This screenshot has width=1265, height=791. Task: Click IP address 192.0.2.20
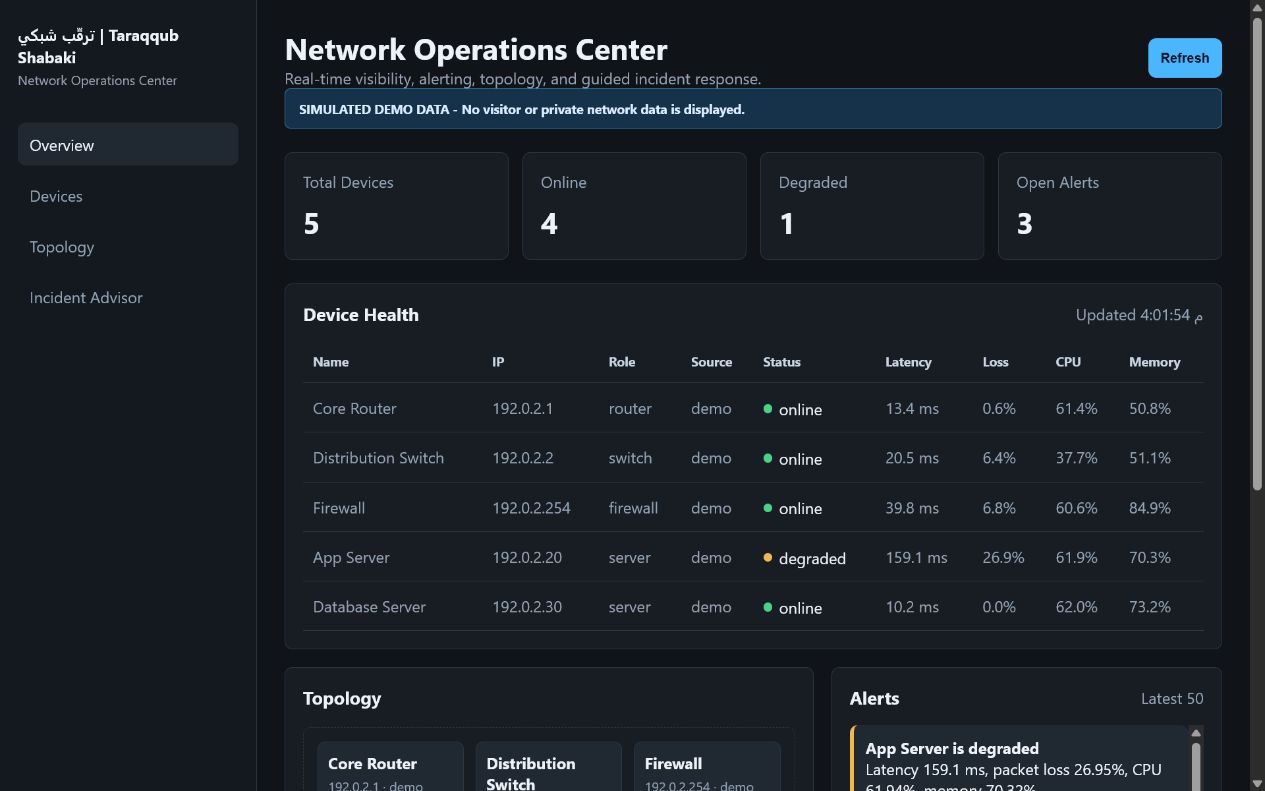[527, 557]
